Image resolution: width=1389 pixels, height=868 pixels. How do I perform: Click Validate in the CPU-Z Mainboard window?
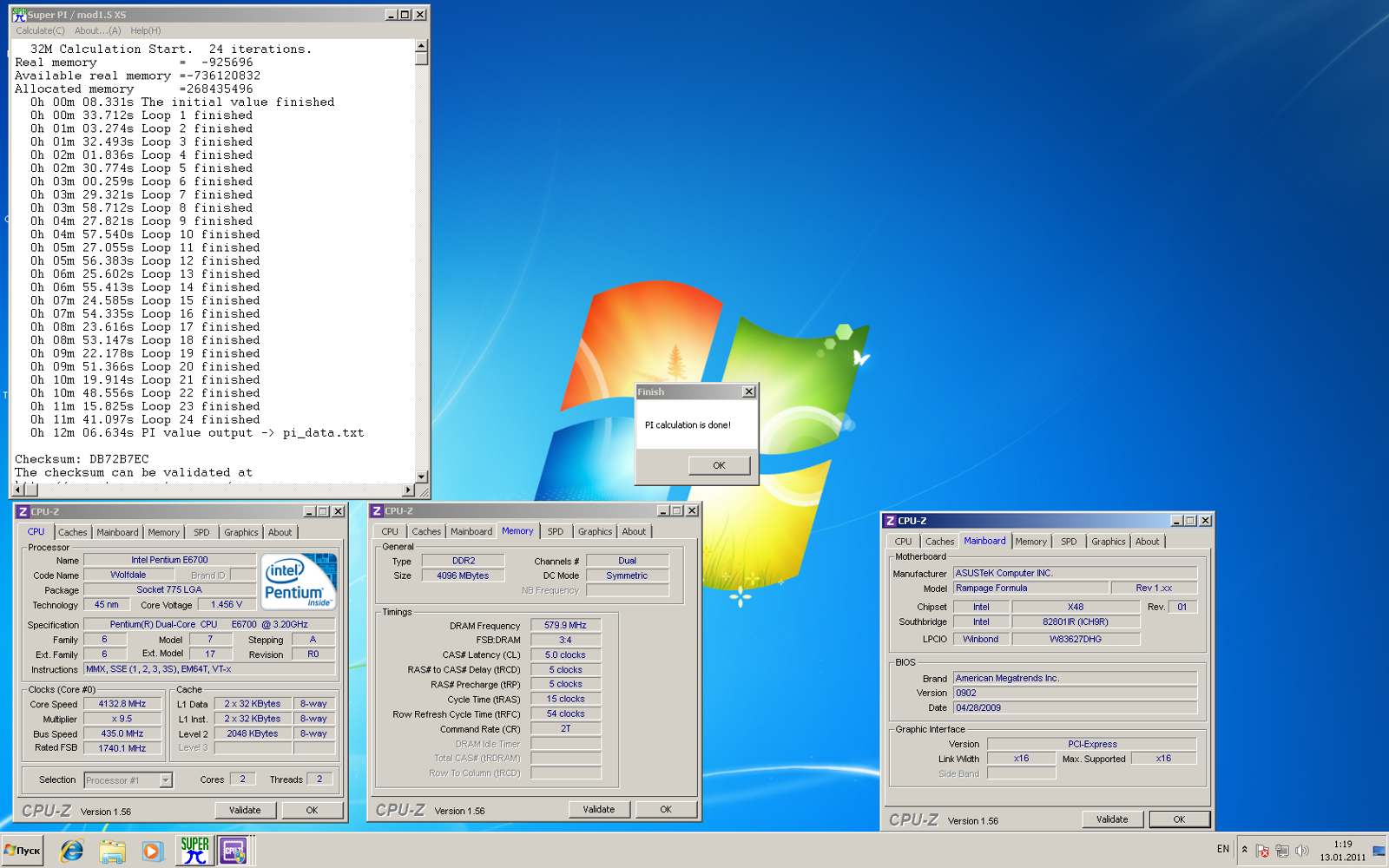(1112, 819)
